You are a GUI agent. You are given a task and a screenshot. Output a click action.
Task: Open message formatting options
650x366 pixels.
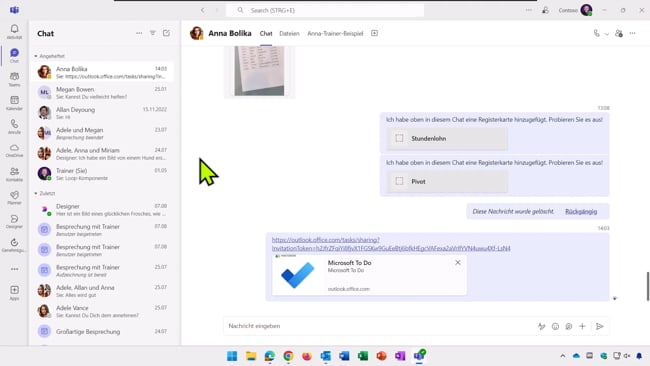tap(541, 326)
